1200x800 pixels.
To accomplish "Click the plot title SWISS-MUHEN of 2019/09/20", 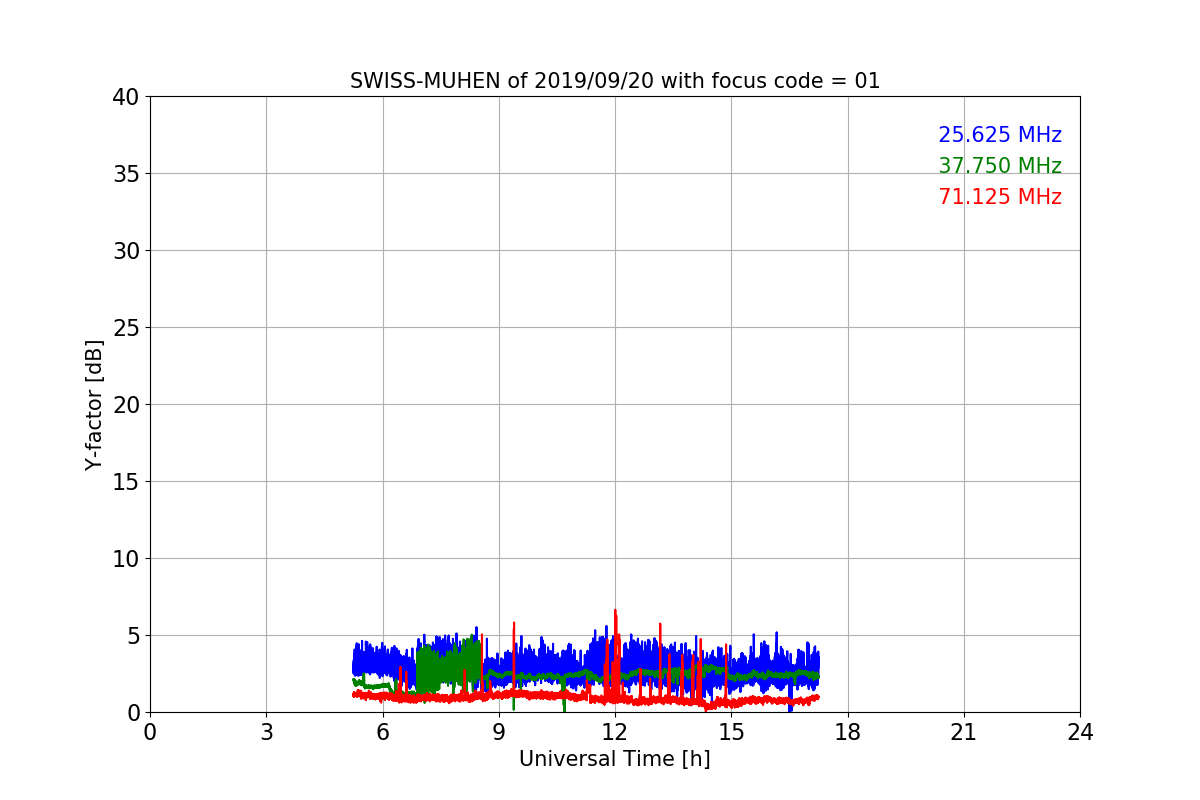I will [x=615, y=81].
